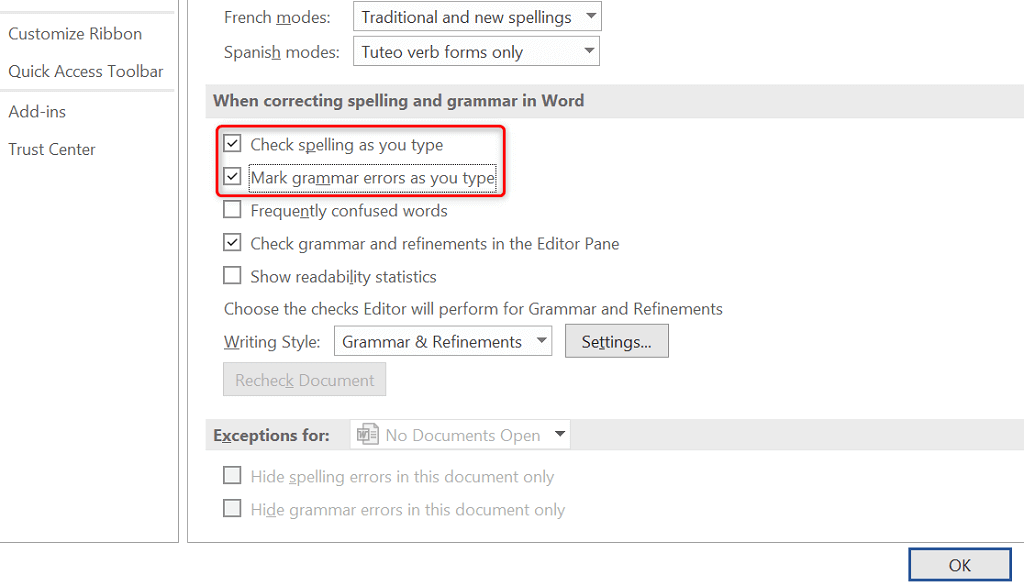Check Hide spelling errors in this document only
1024x586 pixels.
tap(233, 476)
